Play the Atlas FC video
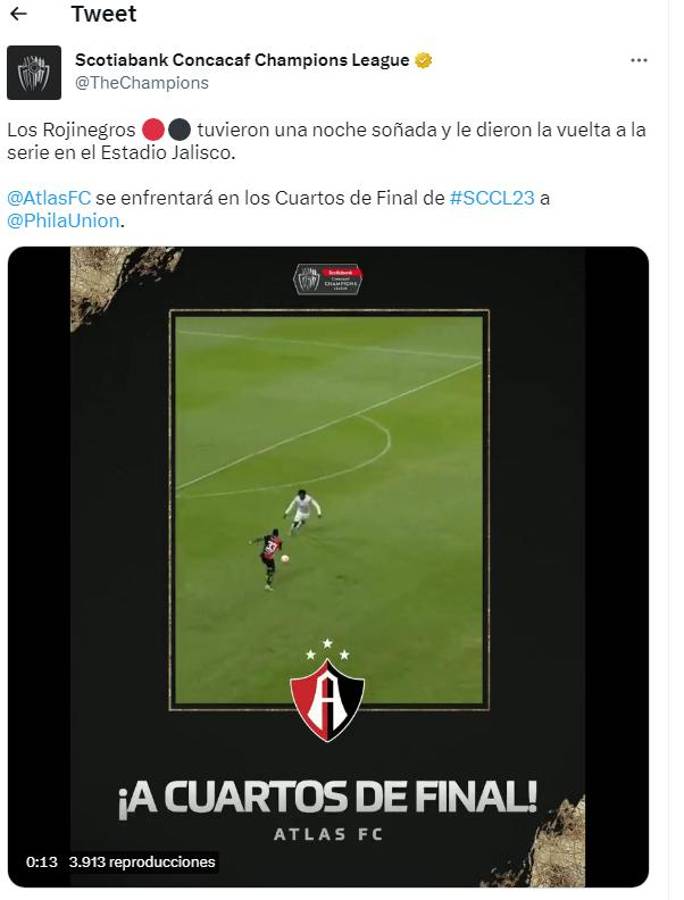The width and height of the screenshot is (684, 900). click(328, 567)
